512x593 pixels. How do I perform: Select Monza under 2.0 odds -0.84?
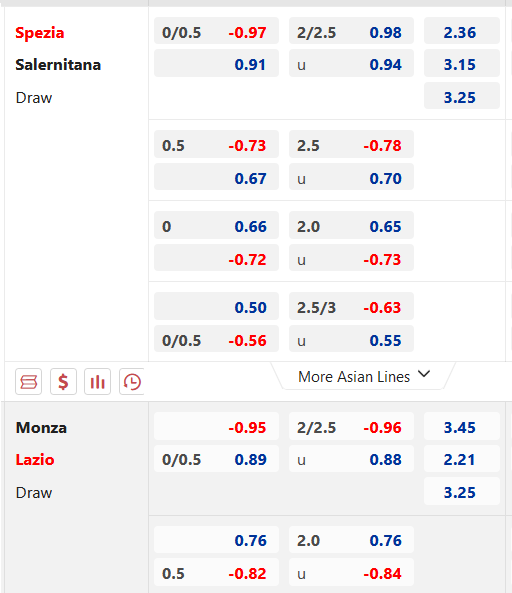click(351, 573)
